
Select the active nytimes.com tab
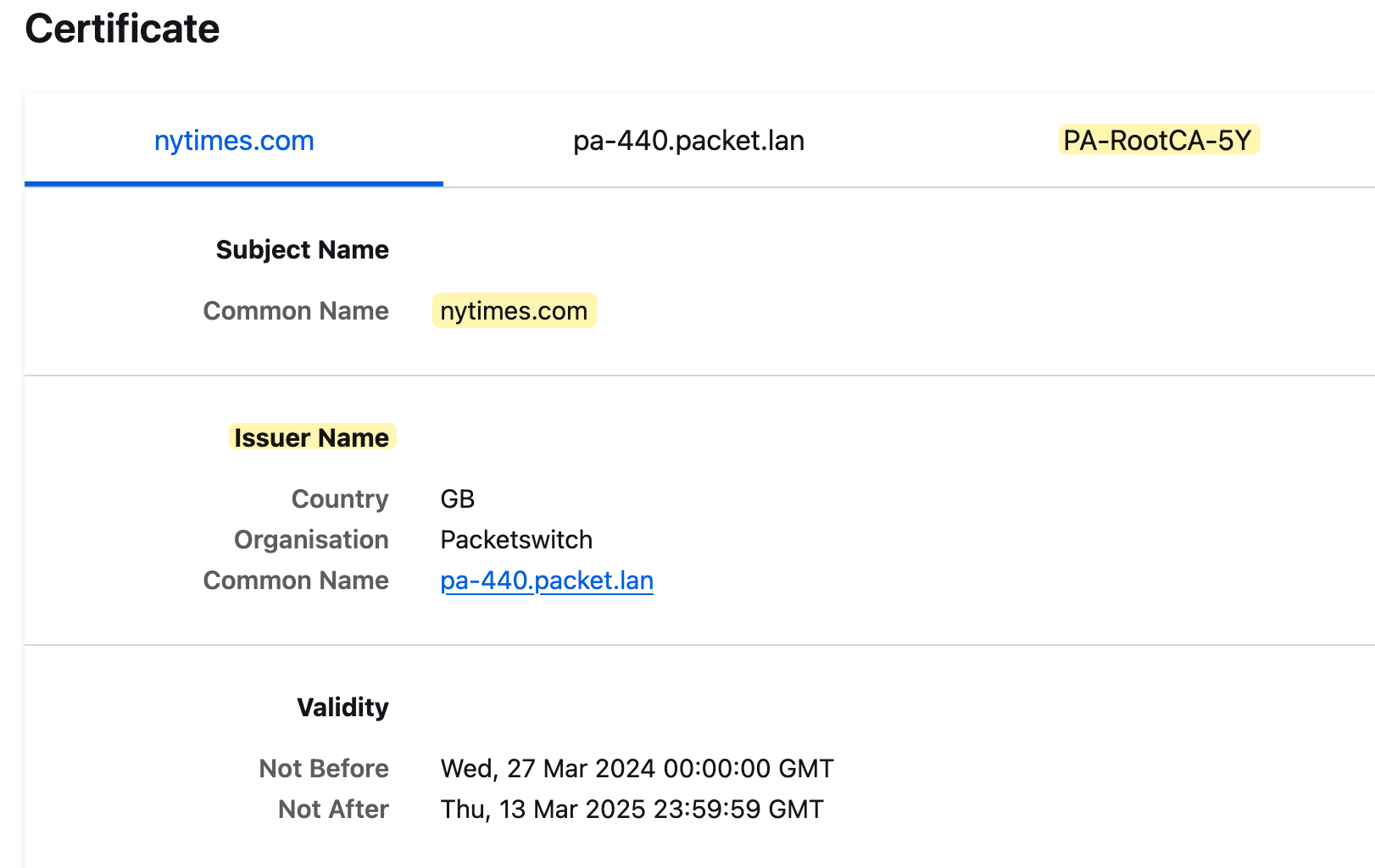coord(234,141)
